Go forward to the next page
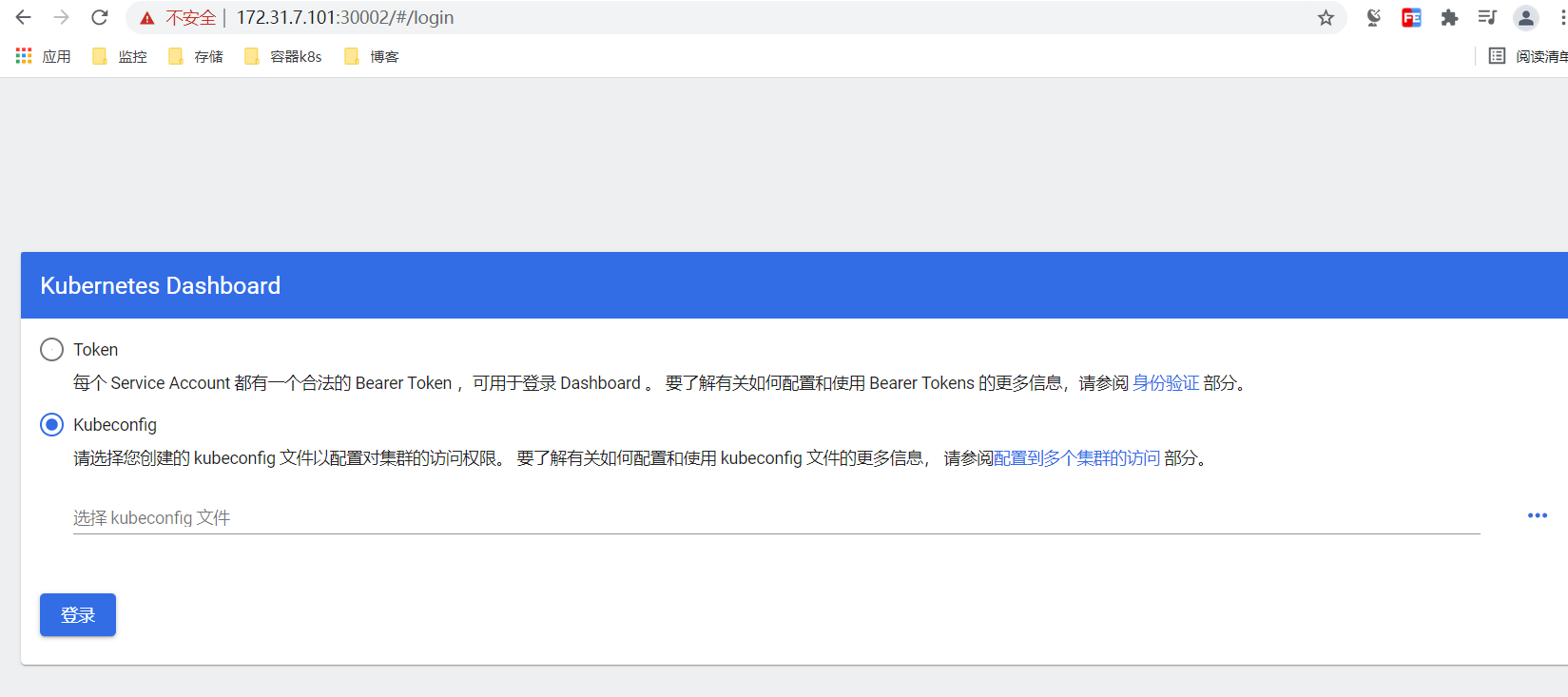 [x=62, y=18]
